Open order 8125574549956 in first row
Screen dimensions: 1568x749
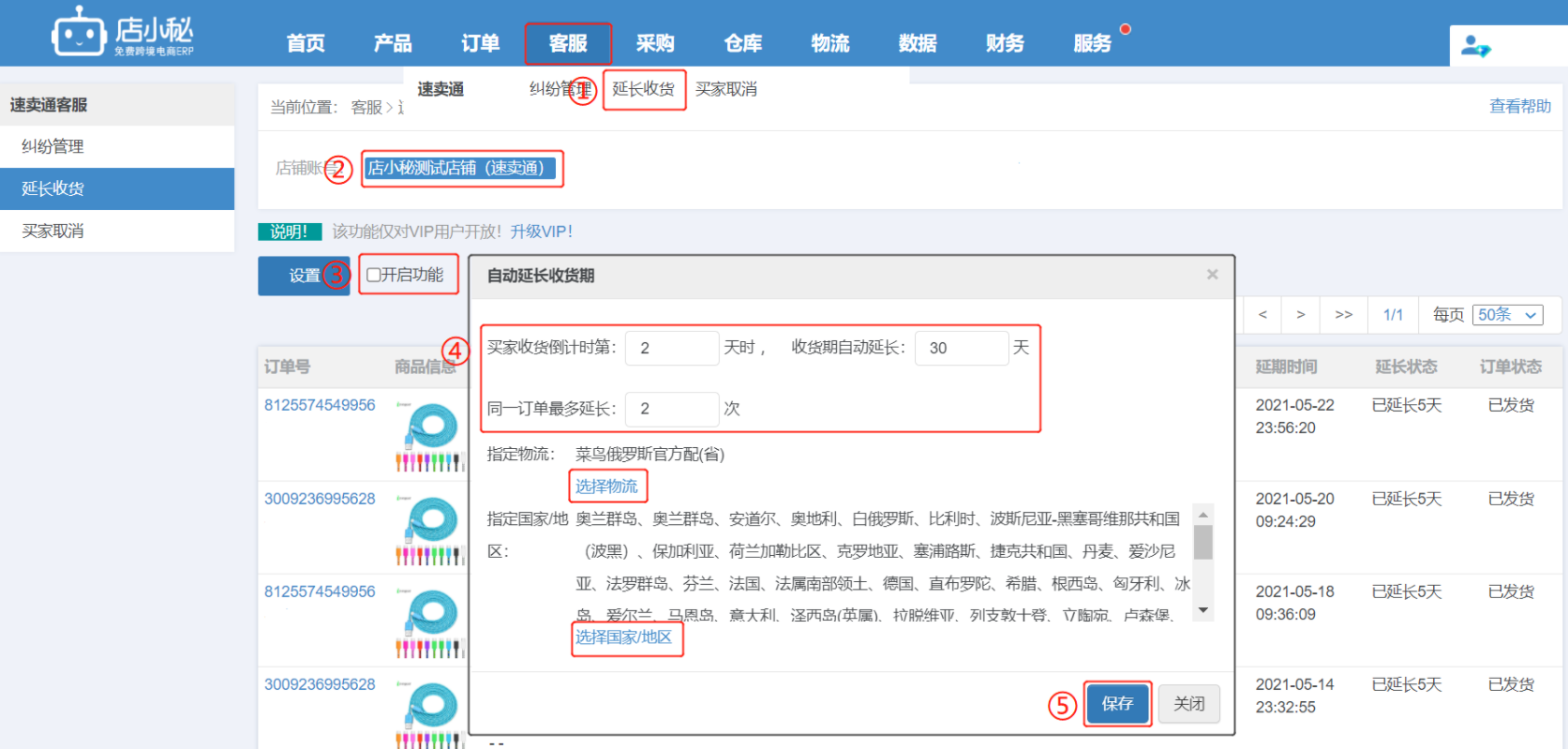[320, 405]
